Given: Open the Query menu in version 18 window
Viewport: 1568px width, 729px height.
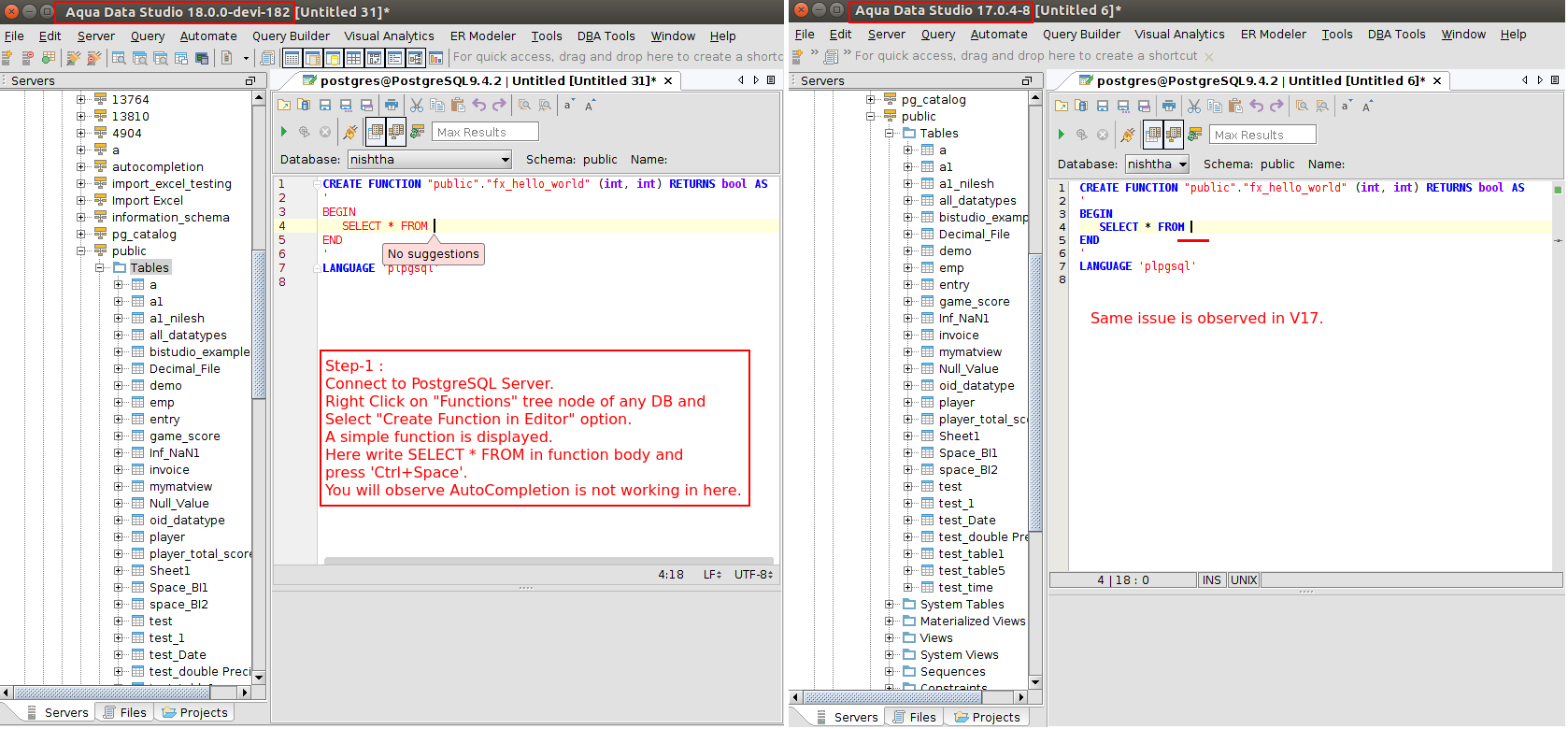Looking at the screenshot, I should click(x=148, y=36).
